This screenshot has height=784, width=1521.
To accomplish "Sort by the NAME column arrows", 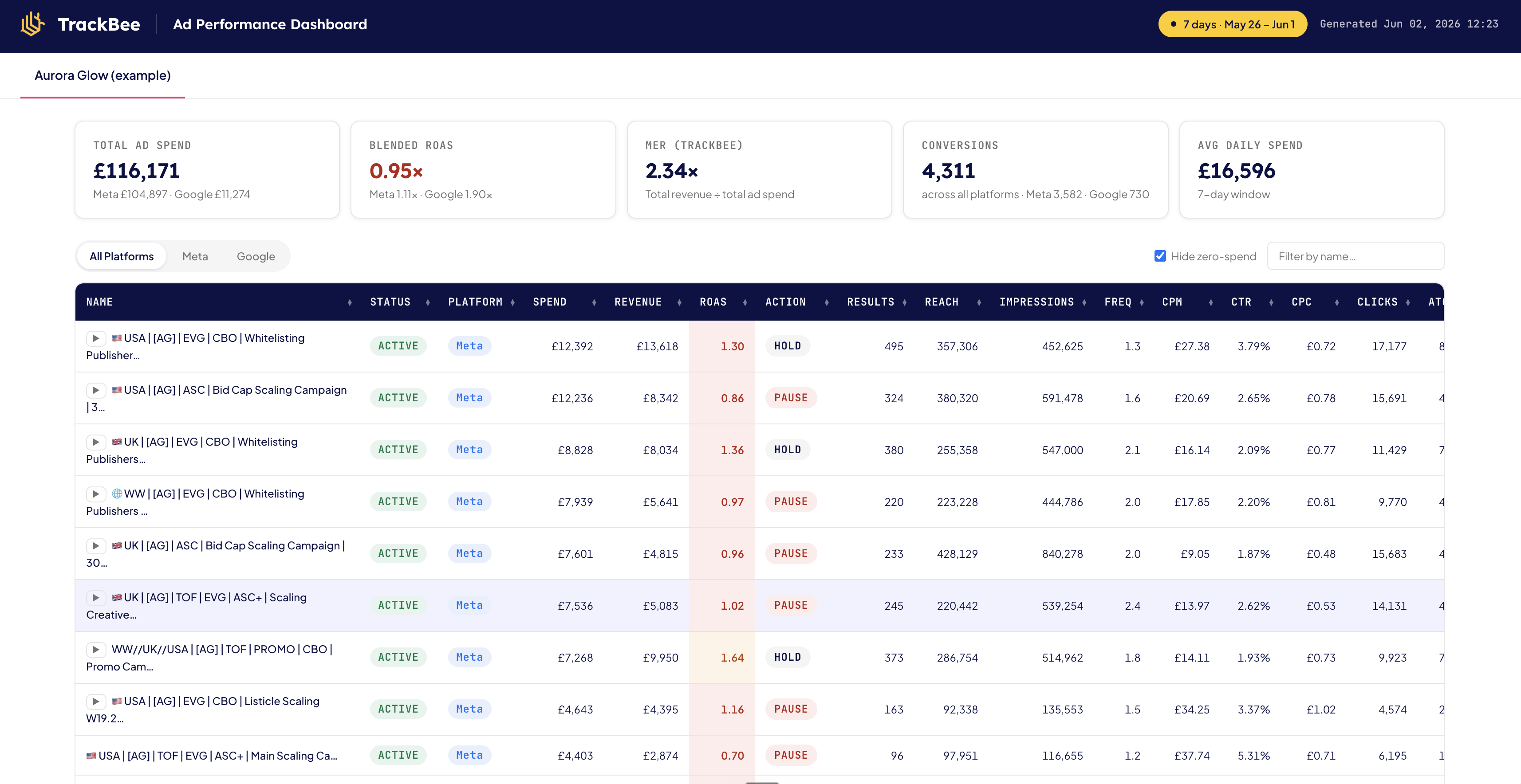I will 350,302.
